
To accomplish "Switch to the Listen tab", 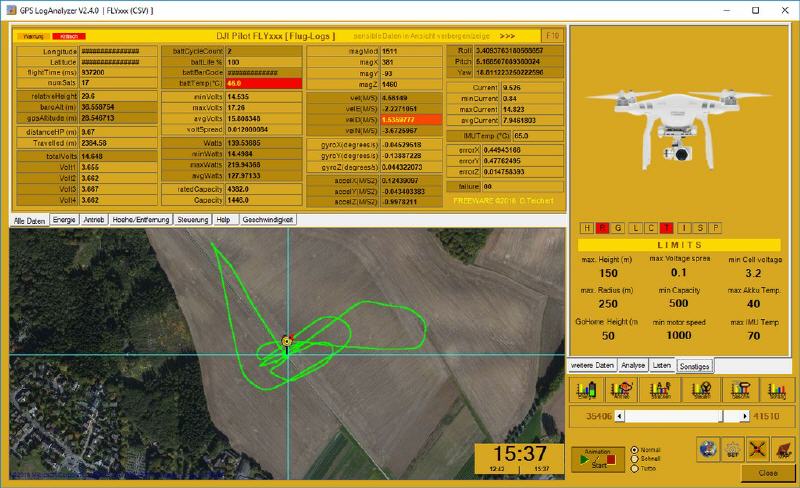I will click(x=662, y=365).
